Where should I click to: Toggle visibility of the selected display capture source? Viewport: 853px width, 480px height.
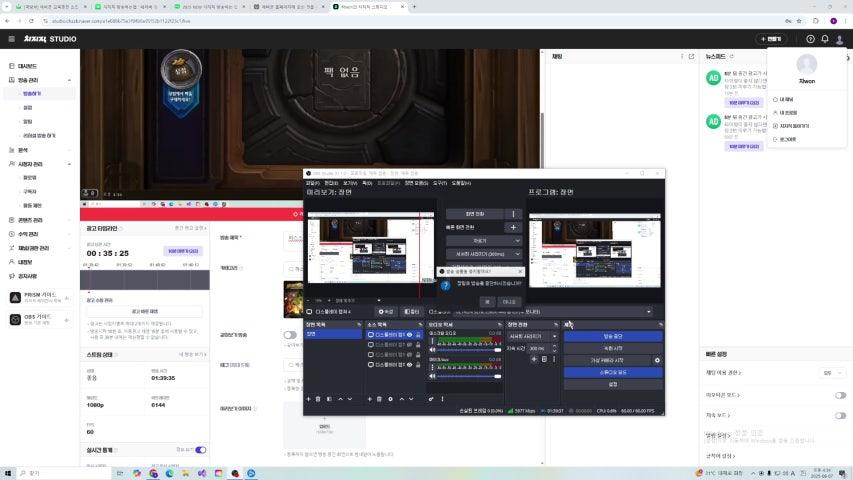click(410, 335)
